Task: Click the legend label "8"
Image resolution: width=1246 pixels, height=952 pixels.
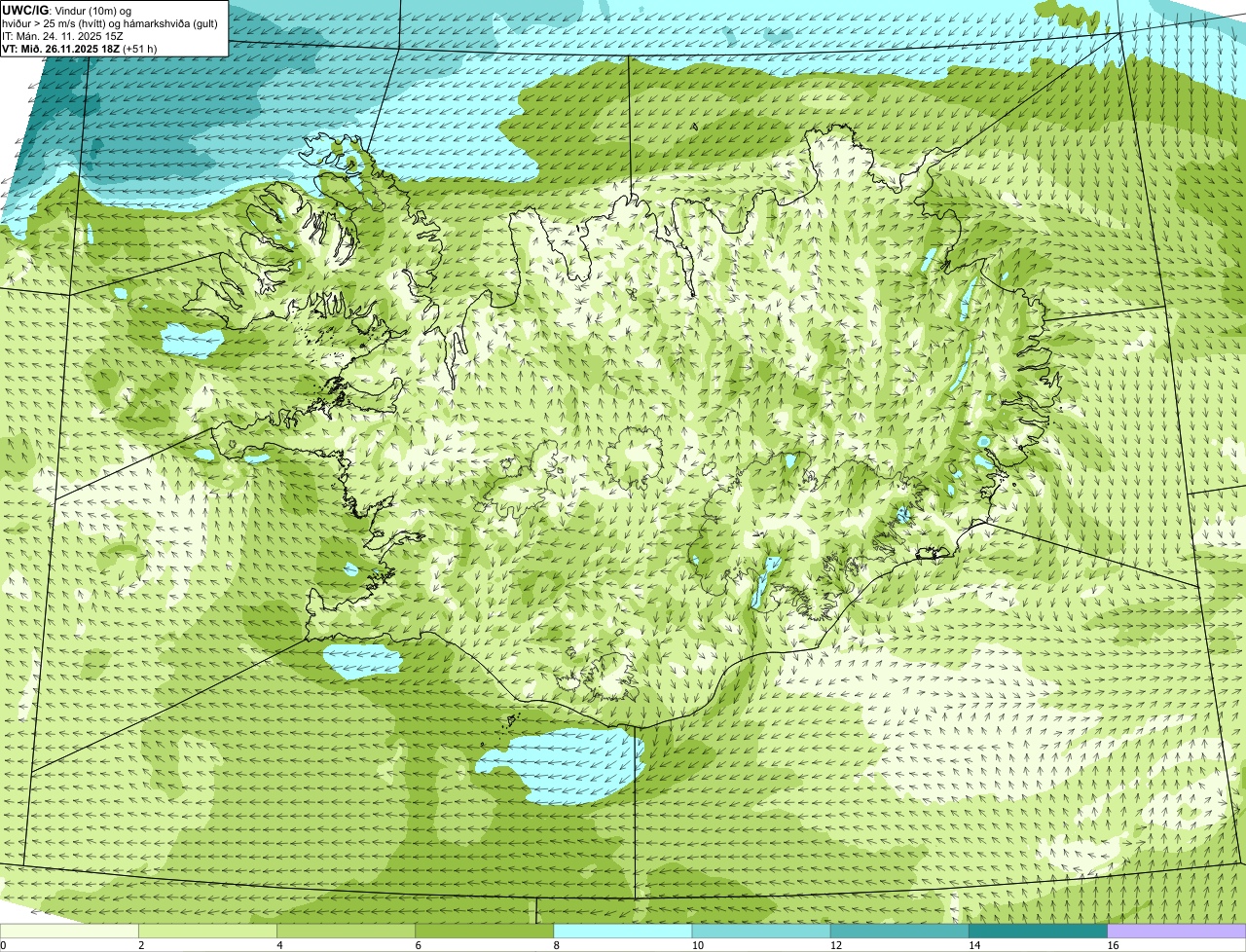Action: pyautogui.click(x=556, y=945)
